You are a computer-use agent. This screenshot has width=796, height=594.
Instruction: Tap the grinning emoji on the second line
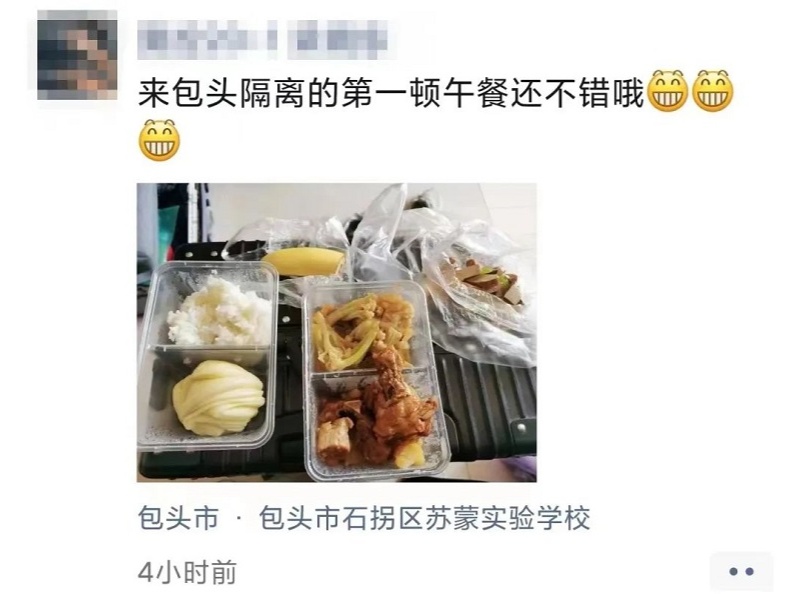click(159, 140)
